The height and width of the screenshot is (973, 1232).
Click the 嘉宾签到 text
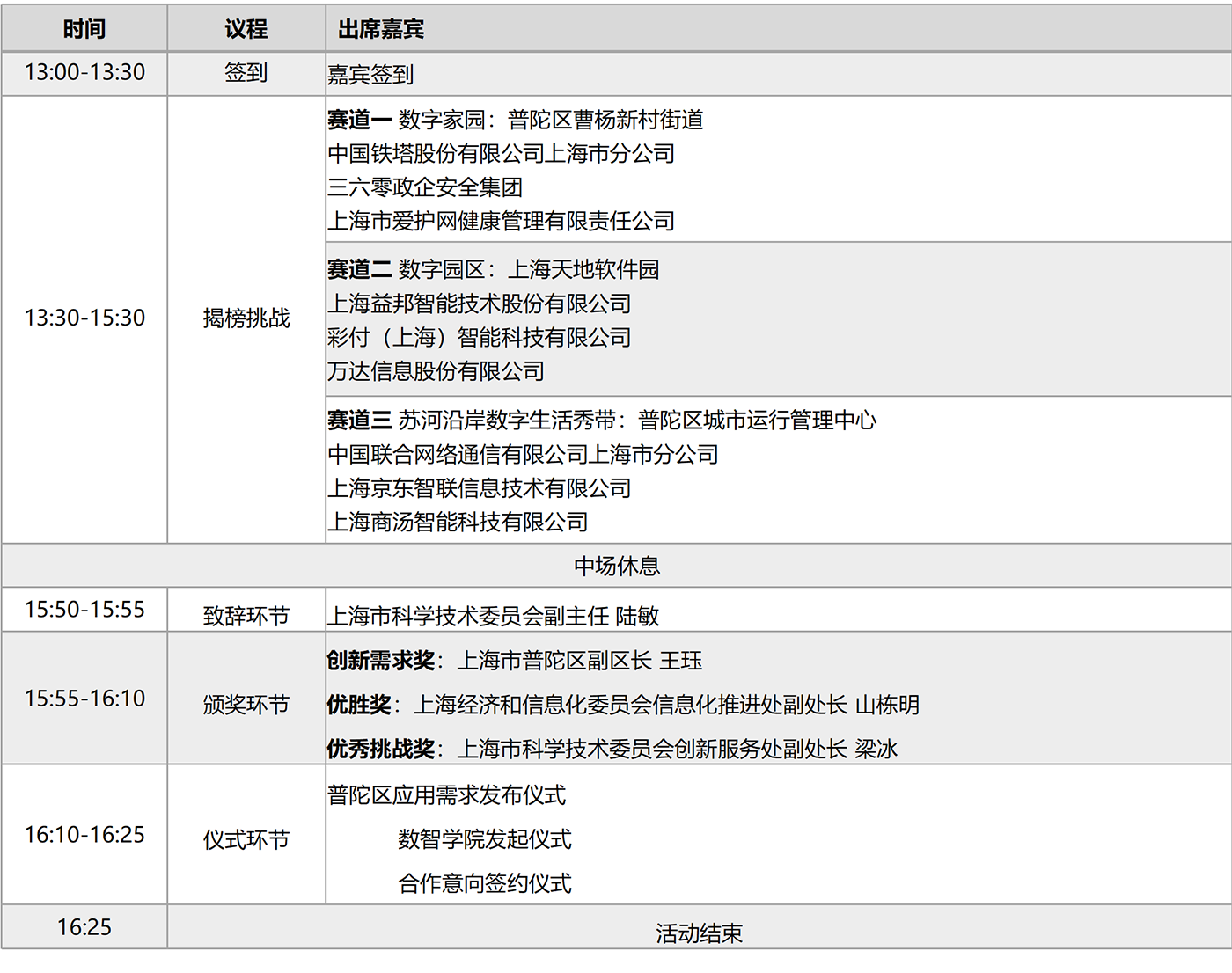click(370, 75)
